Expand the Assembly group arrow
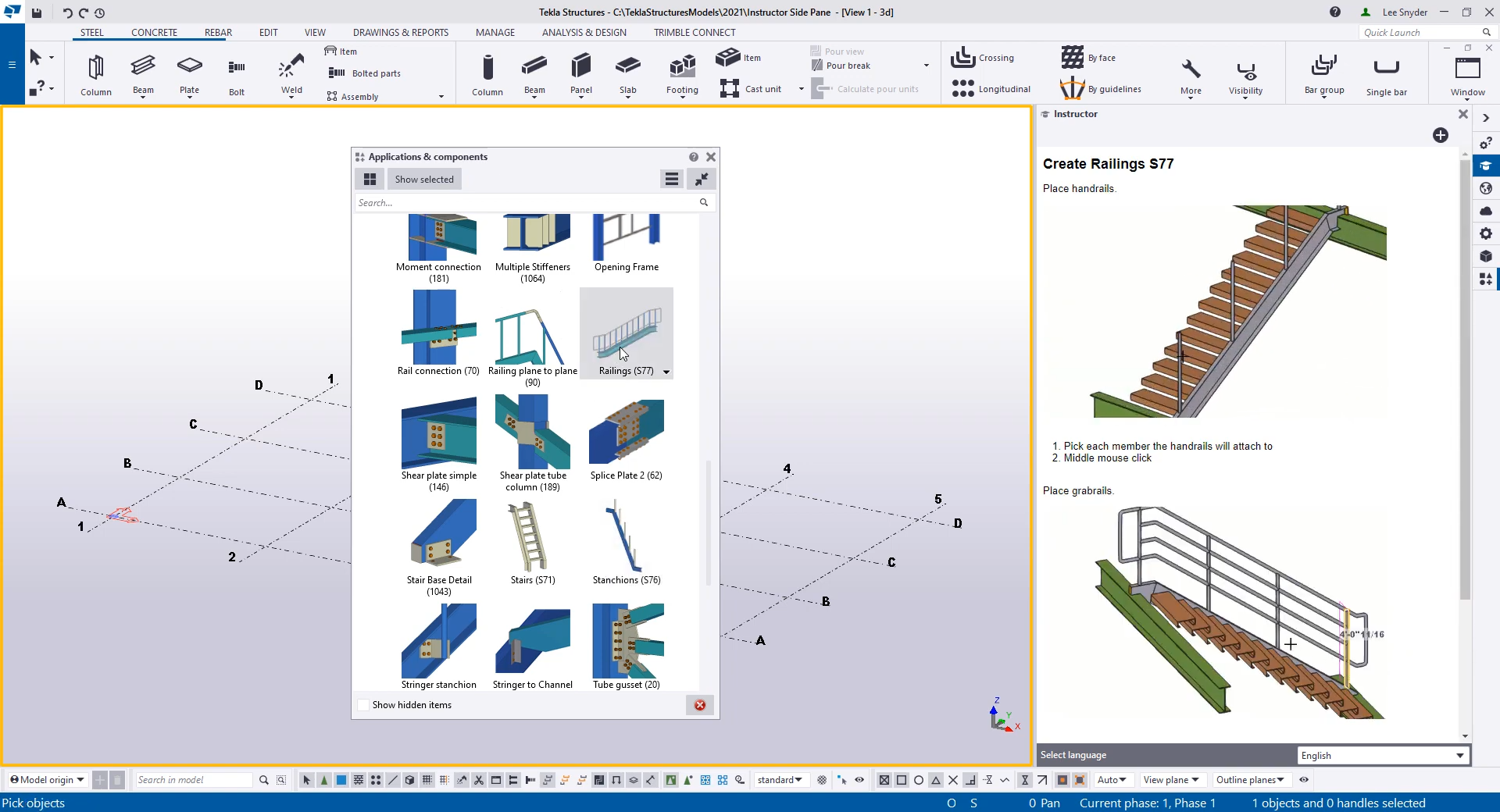 pyautogui.click(x=441, y=97)
